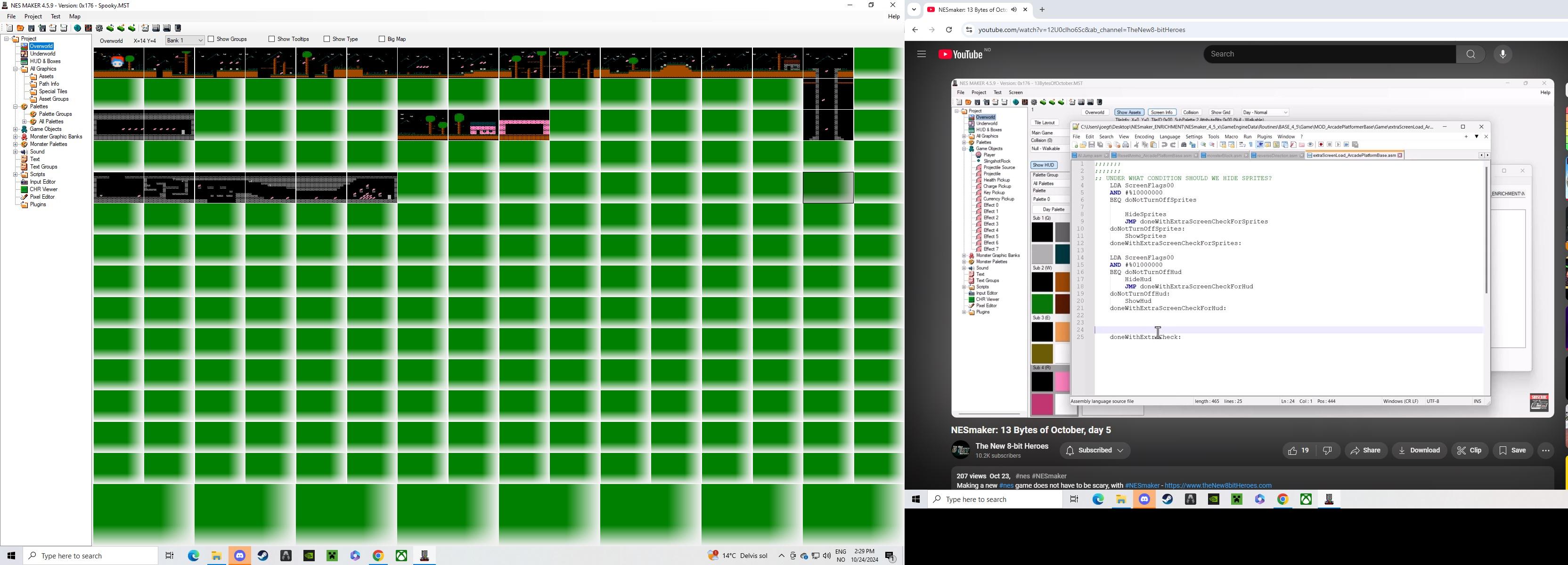Click the gray gear icon in NES MAKER toolbar
1568x565 pixels.
click(99, 28)
